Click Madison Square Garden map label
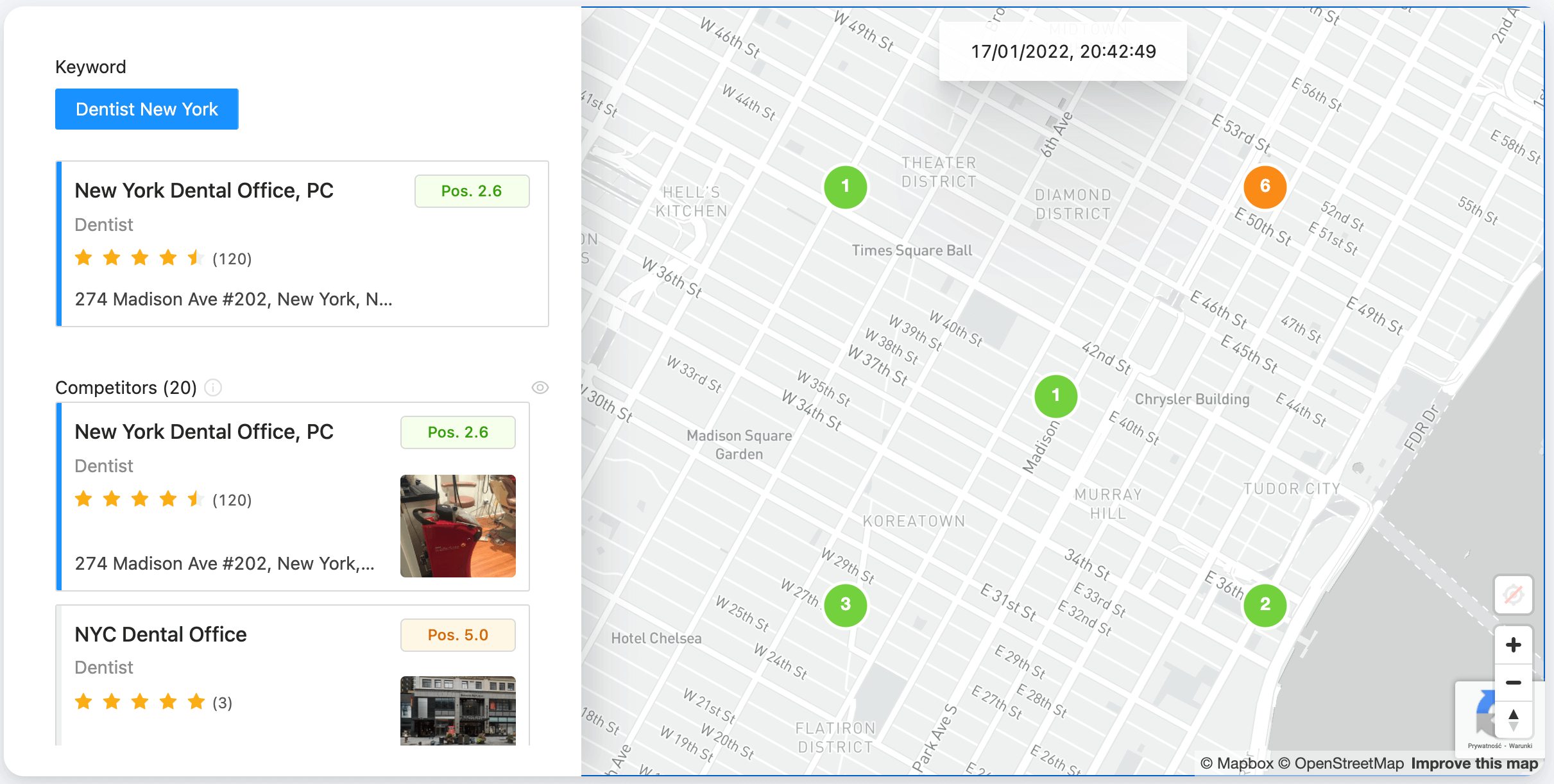 tap(739, 445)
